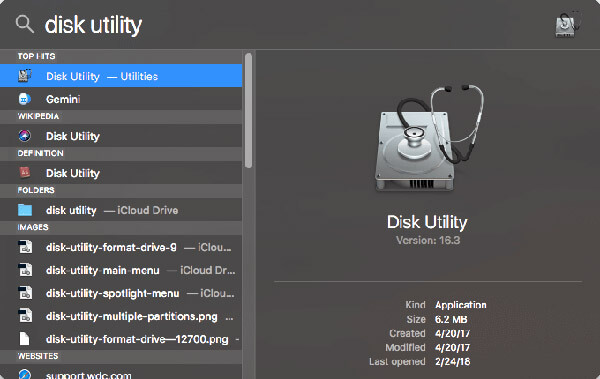This screenshot has height=379, width=600.
Task: Click the blue folder icon
Action: coord(25,210)
